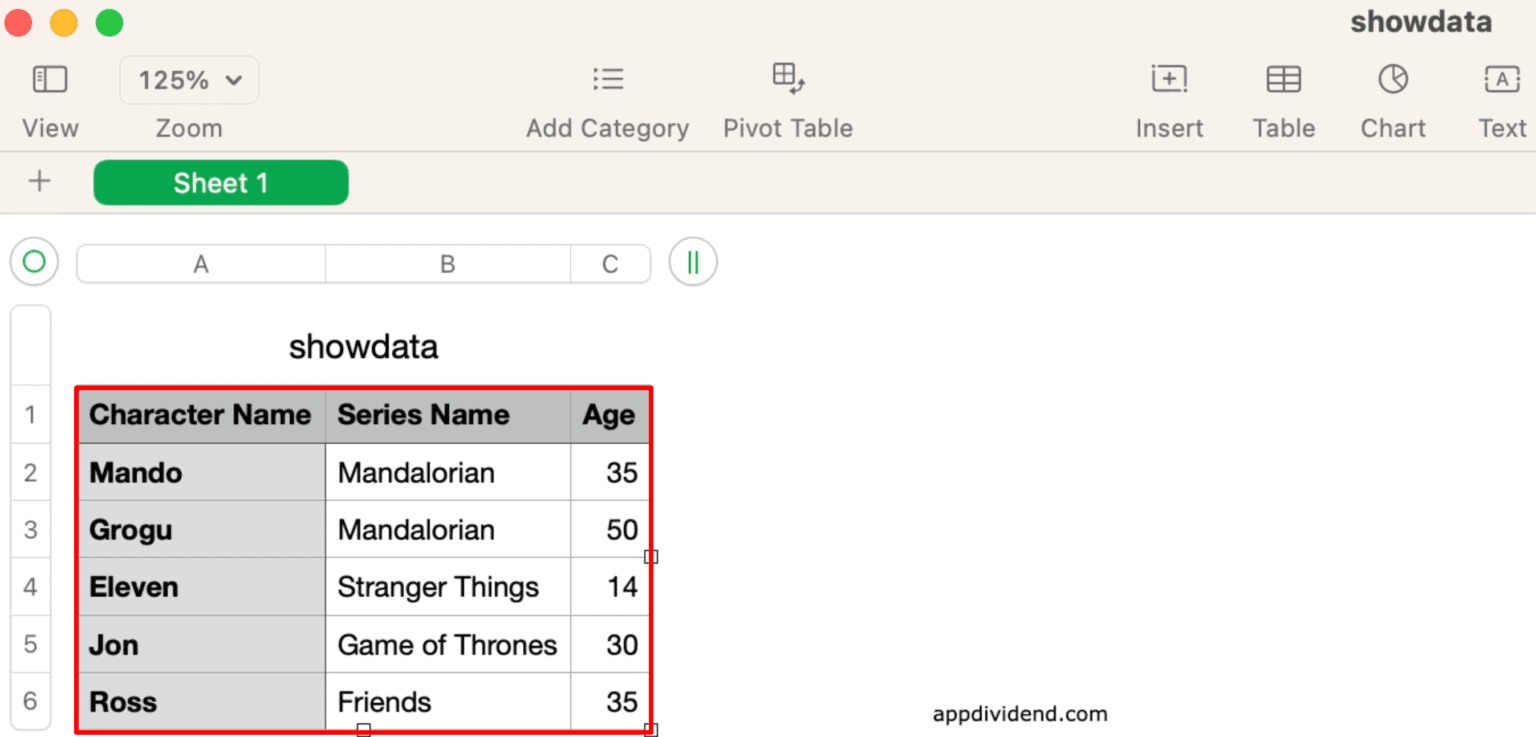Screen dimensions: 1536x737
Task: Open the Zoom level dropdown
Action: pos(189,79)
